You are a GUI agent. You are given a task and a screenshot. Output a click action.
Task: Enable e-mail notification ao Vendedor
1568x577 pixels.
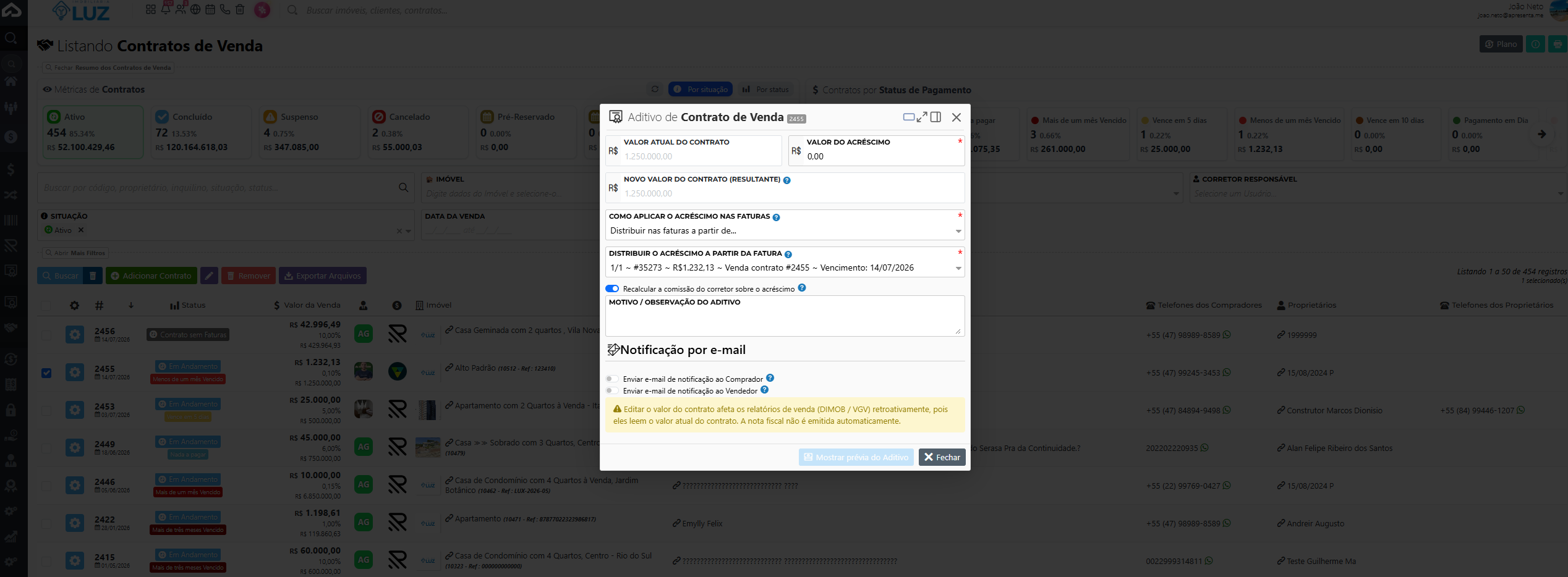(x=612, y=390)
